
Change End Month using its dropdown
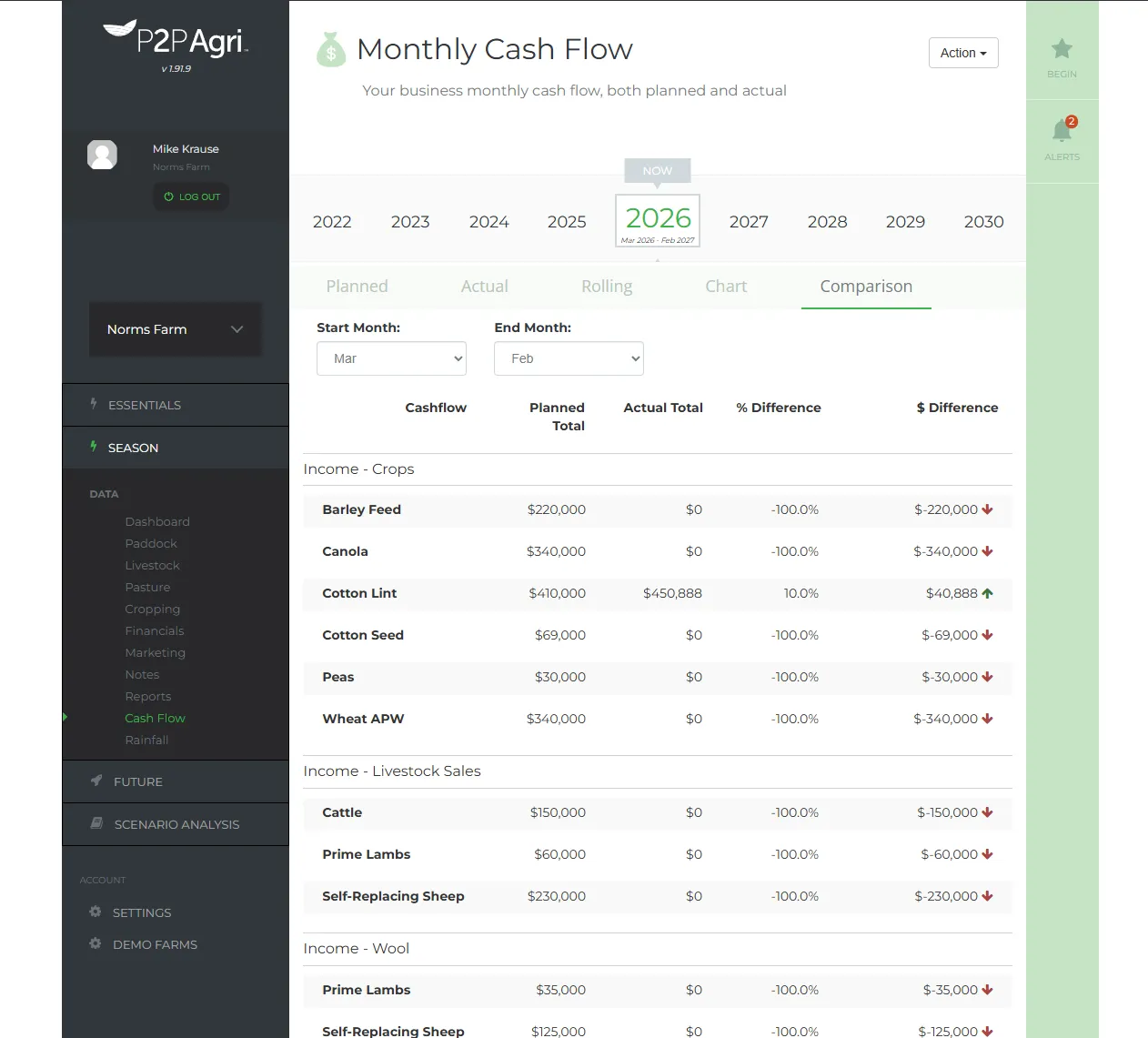point(568,358)
